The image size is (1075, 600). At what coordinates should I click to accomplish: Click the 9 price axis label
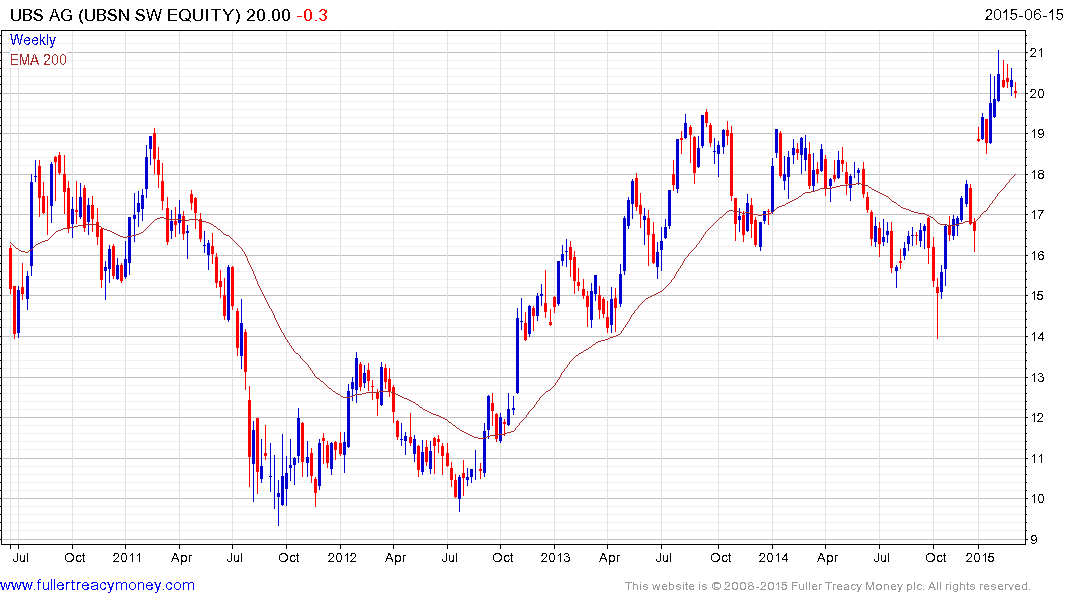[1034, 540]
